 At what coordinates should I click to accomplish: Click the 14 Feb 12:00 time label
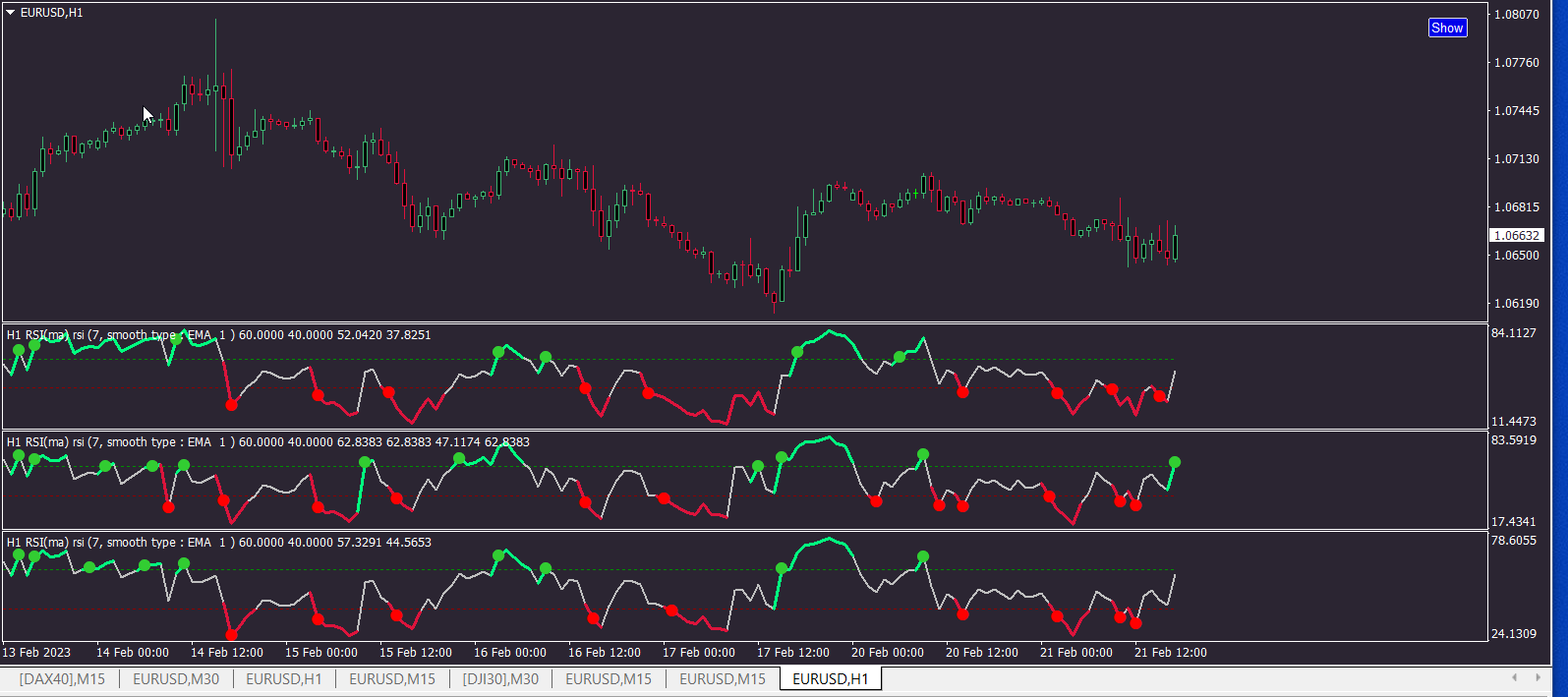tap(227, 653)
